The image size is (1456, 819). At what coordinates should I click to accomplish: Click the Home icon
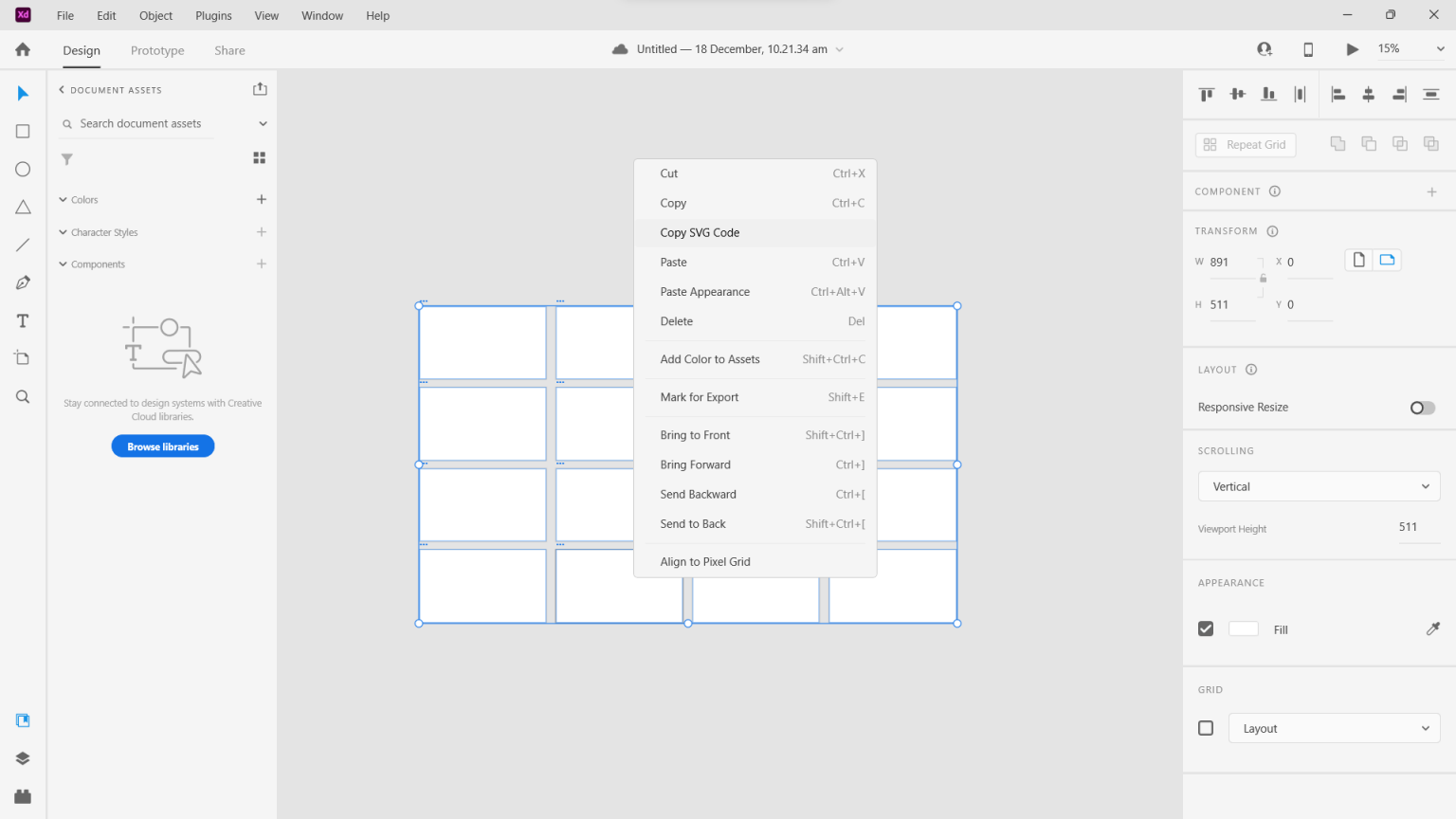(x=22, y=48)
